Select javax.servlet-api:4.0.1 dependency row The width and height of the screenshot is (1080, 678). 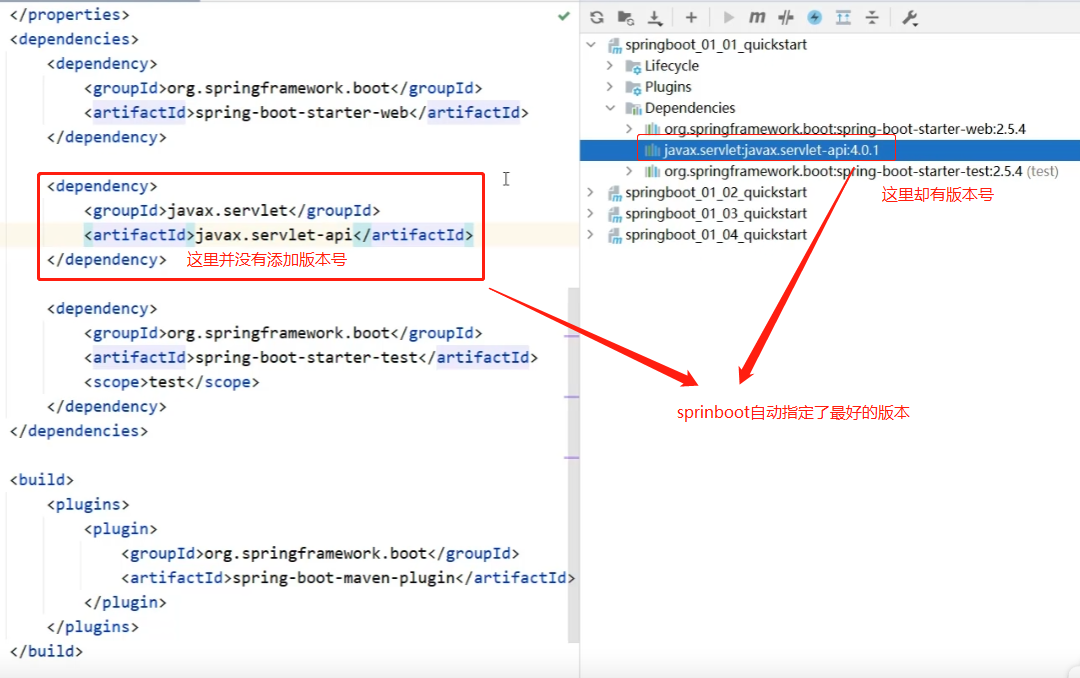829,150
